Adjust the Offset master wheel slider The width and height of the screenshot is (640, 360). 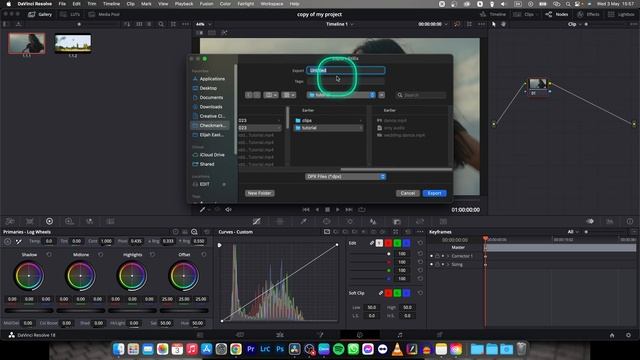[x=184, y=311]
